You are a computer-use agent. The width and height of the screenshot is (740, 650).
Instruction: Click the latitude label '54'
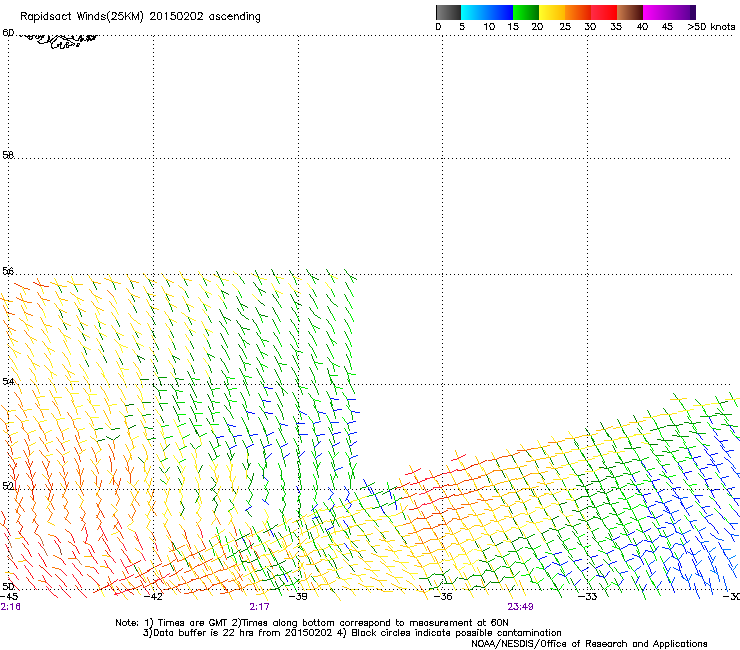tap(8, 381)
